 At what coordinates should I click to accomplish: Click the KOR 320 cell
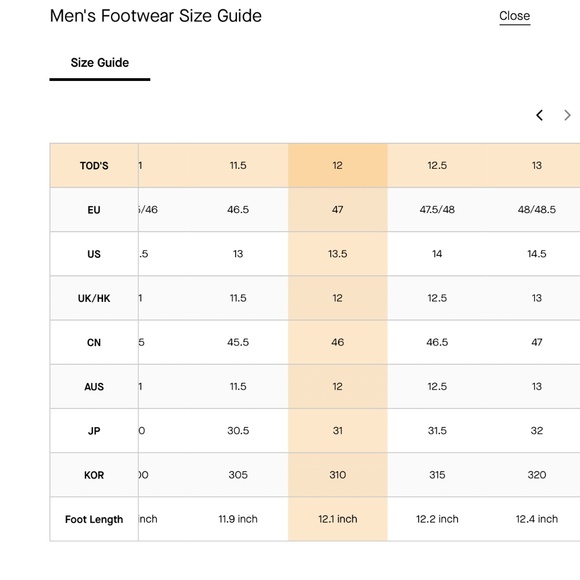537,475
